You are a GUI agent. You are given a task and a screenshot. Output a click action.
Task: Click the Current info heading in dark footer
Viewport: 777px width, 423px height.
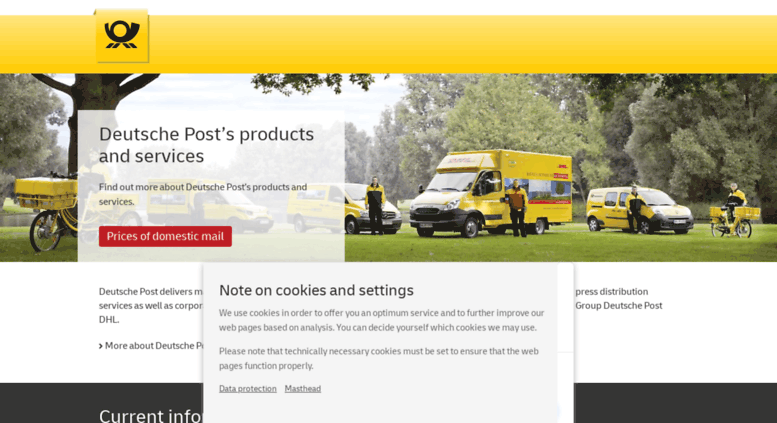151,415
